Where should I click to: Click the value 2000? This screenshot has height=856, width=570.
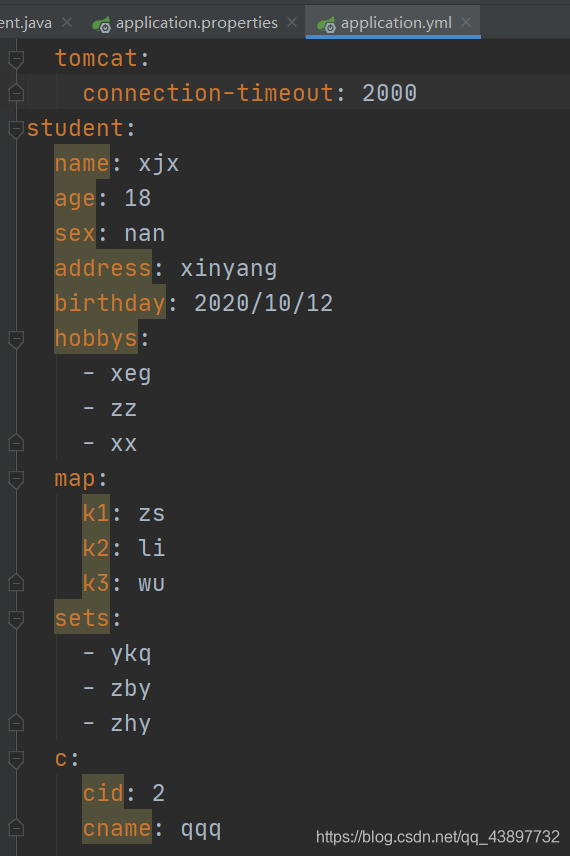pyautogui.click(x=389, y=93)
